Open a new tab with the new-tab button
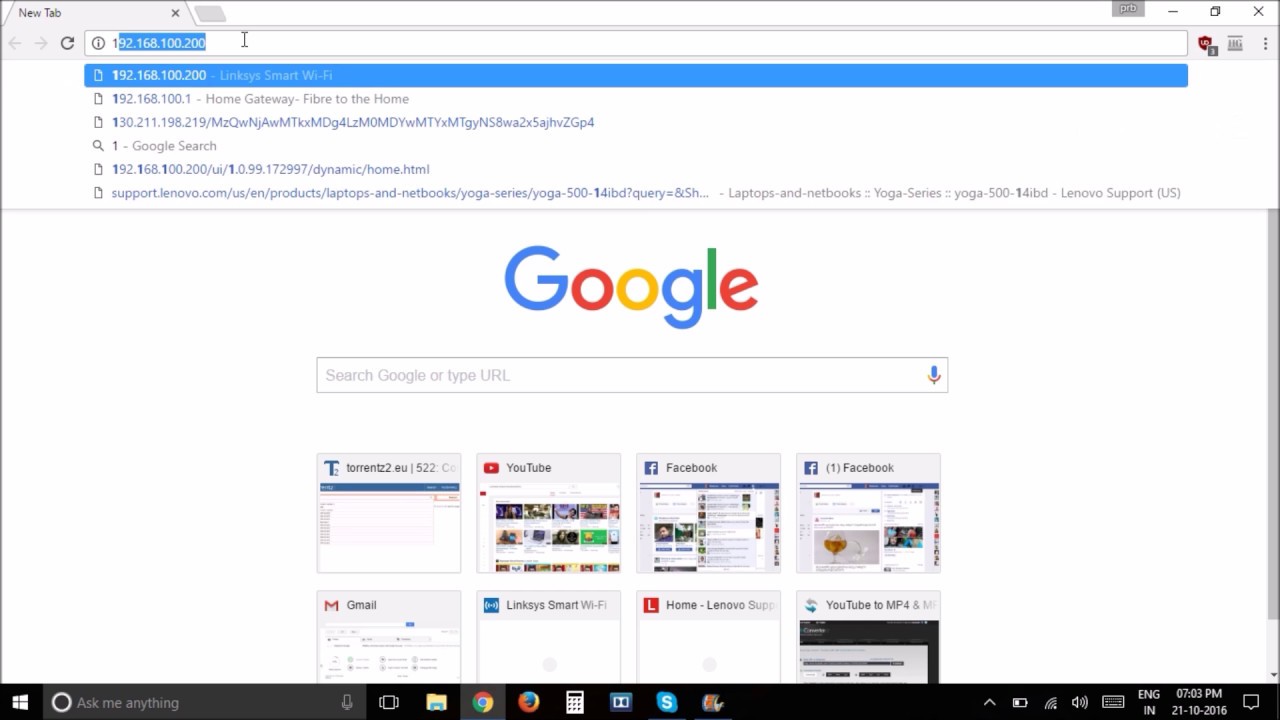The width and height of the screenshot is (1280, 720). (210, 13)
